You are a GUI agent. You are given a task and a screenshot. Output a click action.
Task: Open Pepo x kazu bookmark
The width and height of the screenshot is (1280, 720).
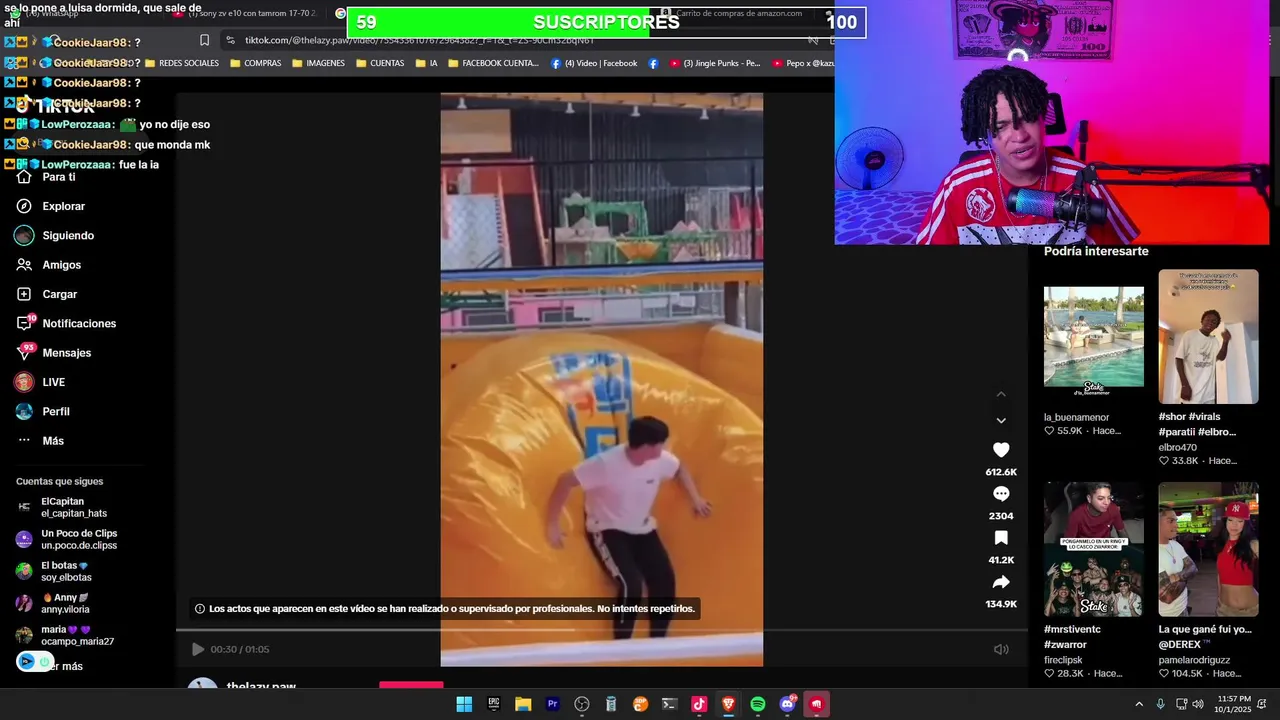coord(803,63)
